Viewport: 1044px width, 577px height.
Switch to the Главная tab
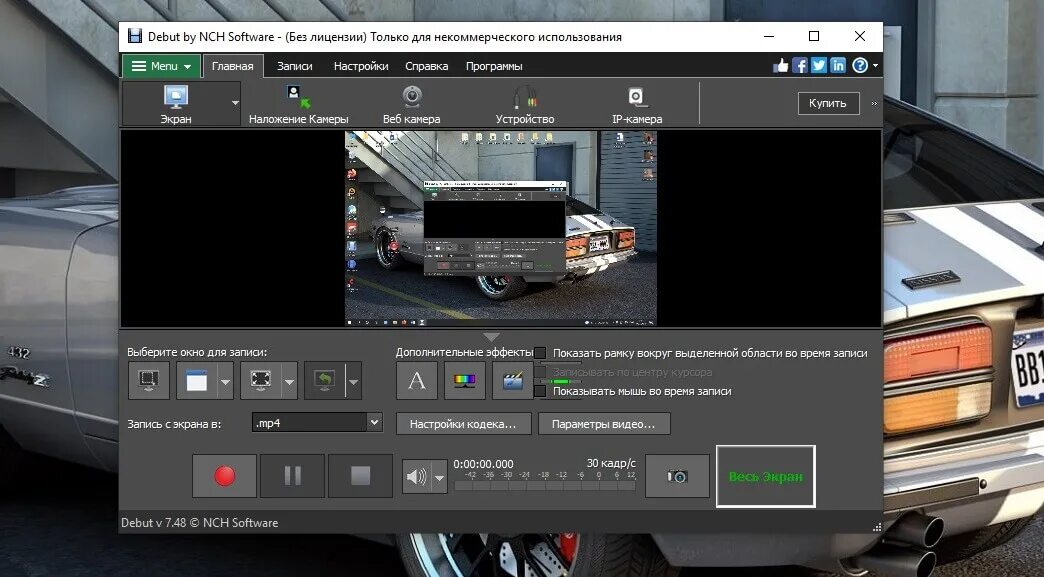click(x=232, y=66)
